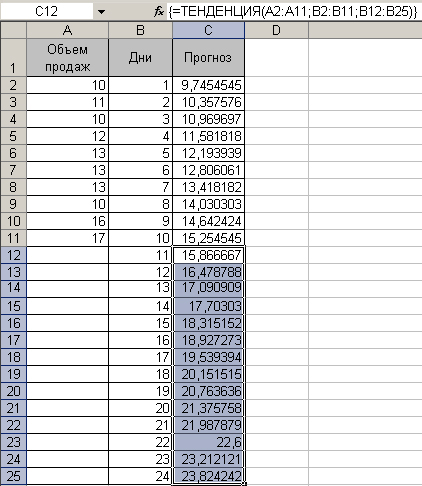This screenshot has width=422, height=486.
Task: Select row header 18
Action: coord(13,357)
